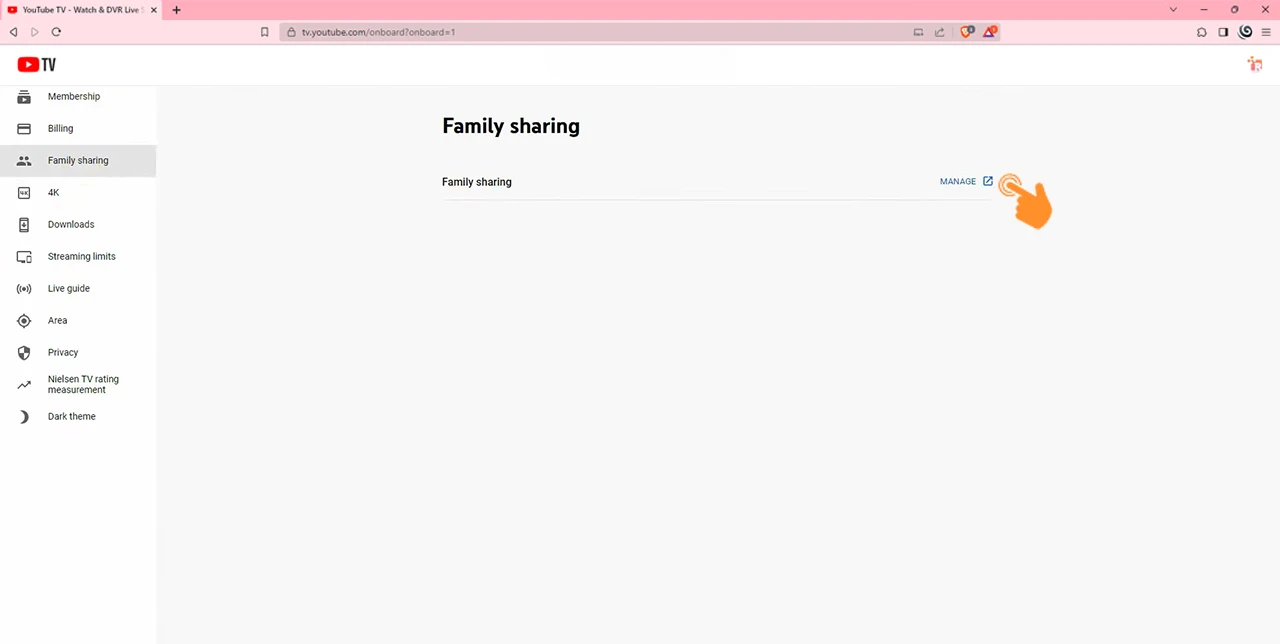
Task: Toggle the browser sidebar panel icon
Action: tap(1223, 31)
